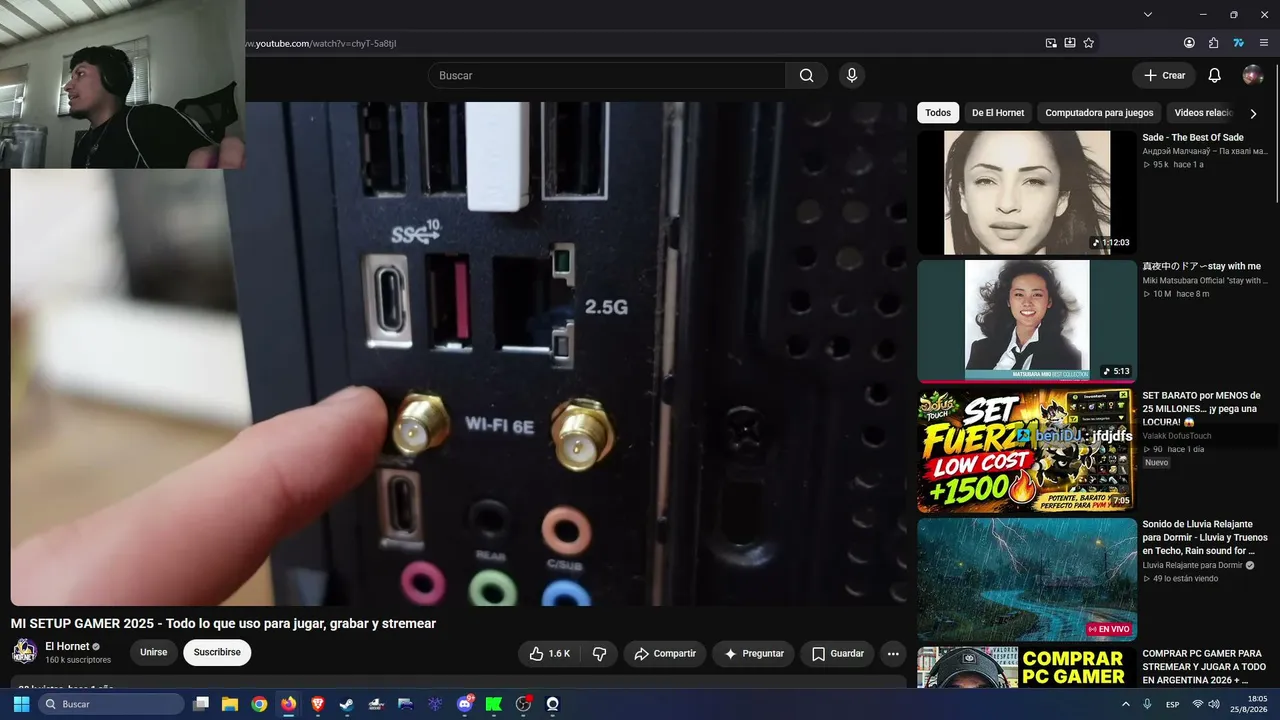Open Steam from the taskbar

(x=346, y=704)
